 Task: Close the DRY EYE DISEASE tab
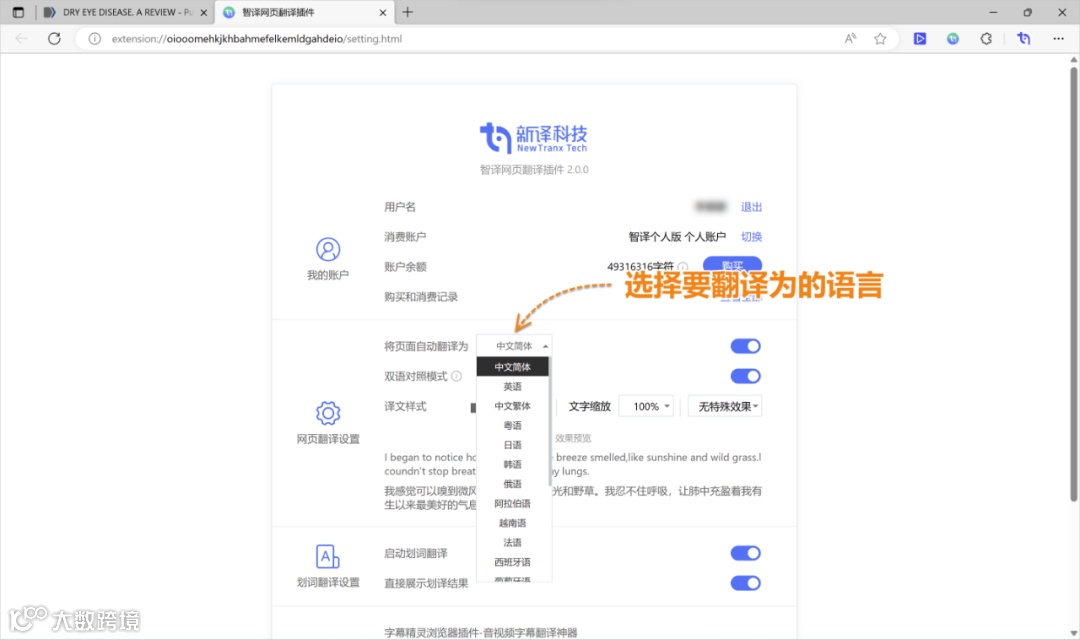[x=203, y=12]
